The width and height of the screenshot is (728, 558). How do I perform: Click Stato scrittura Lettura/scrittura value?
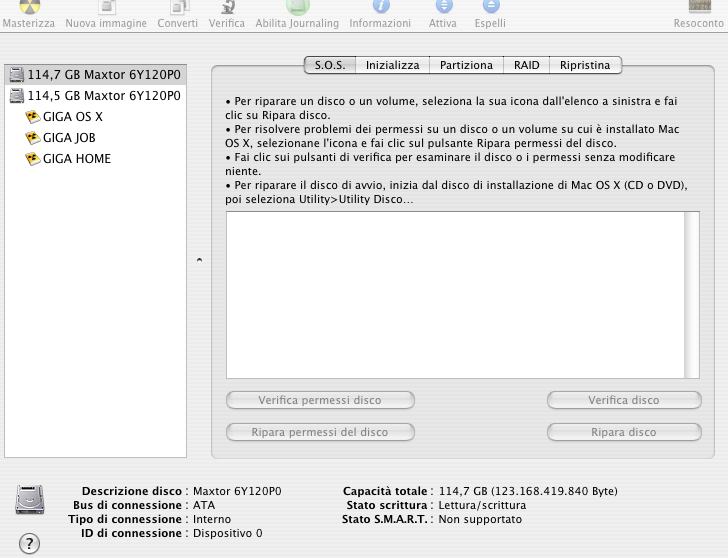[x=482, y=505]
